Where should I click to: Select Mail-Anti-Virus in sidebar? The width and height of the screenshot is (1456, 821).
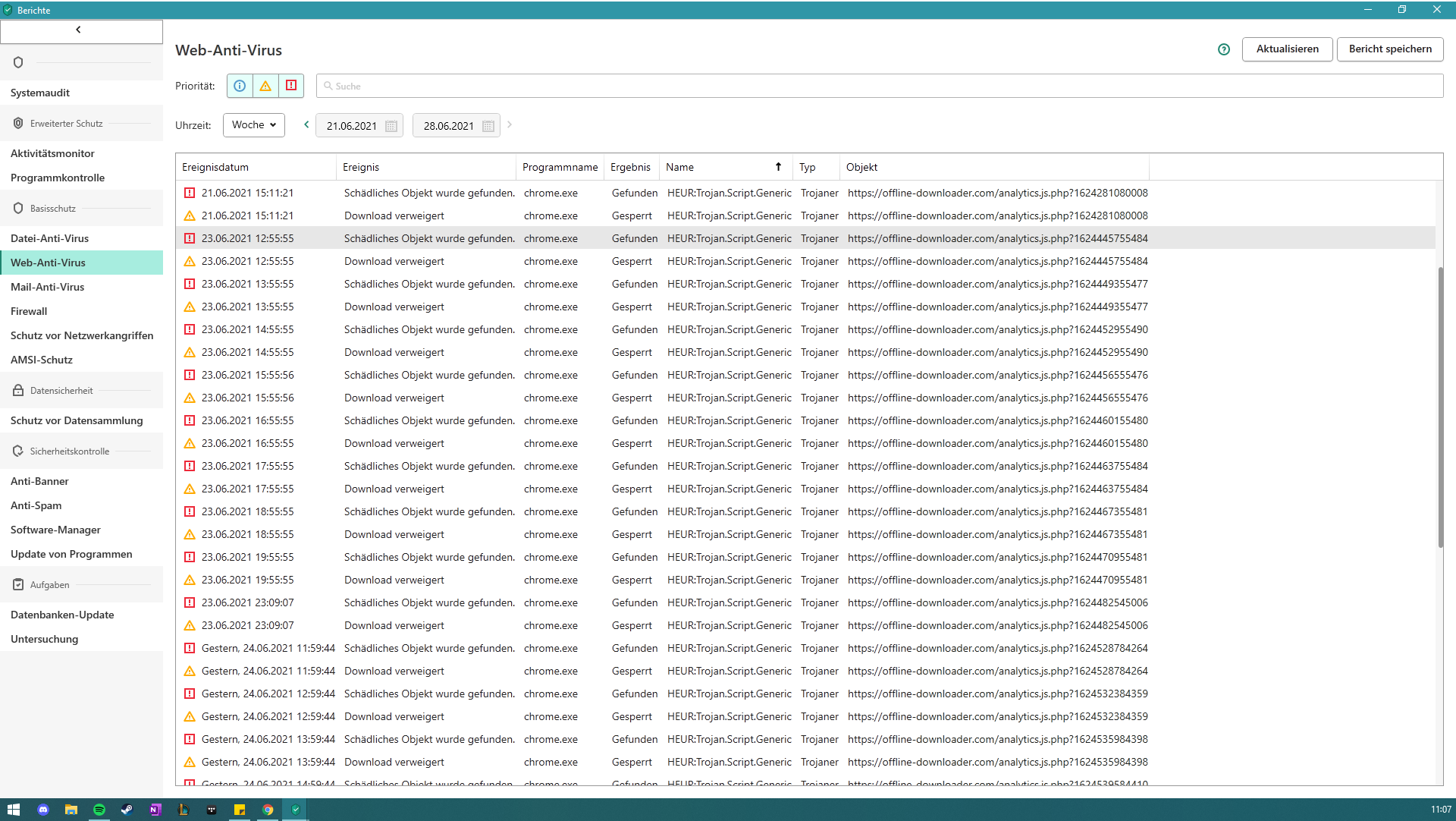47,287
